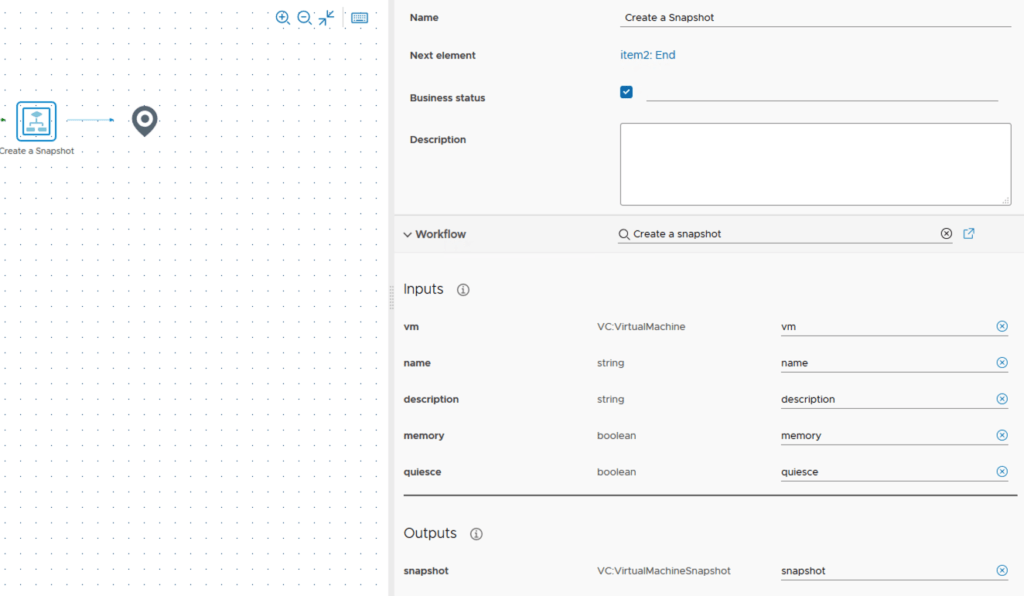Click inside the Description text area

(x=815, y=164)
